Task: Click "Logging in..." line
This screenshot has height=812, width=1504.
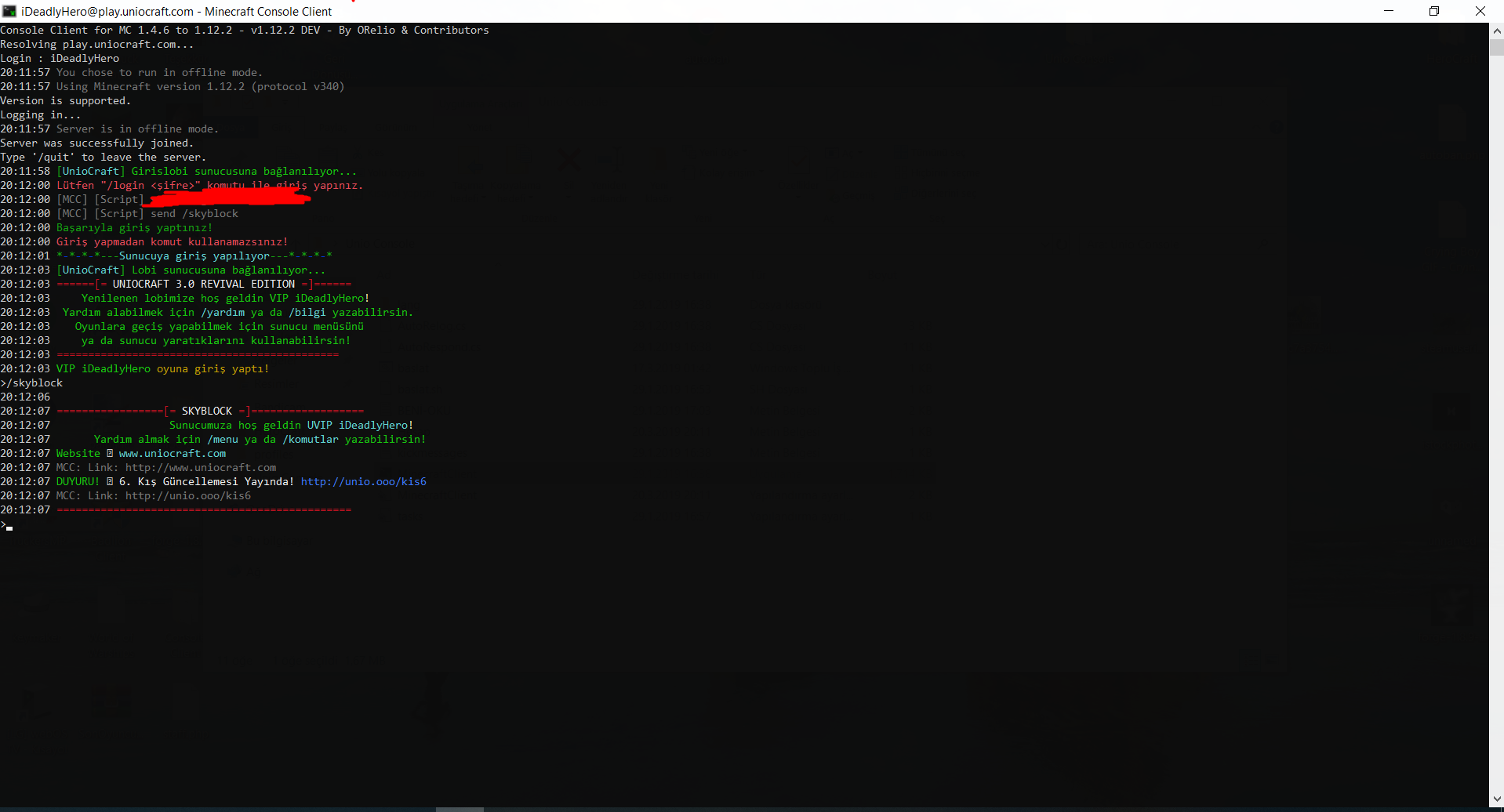Action: pos(41,114)
